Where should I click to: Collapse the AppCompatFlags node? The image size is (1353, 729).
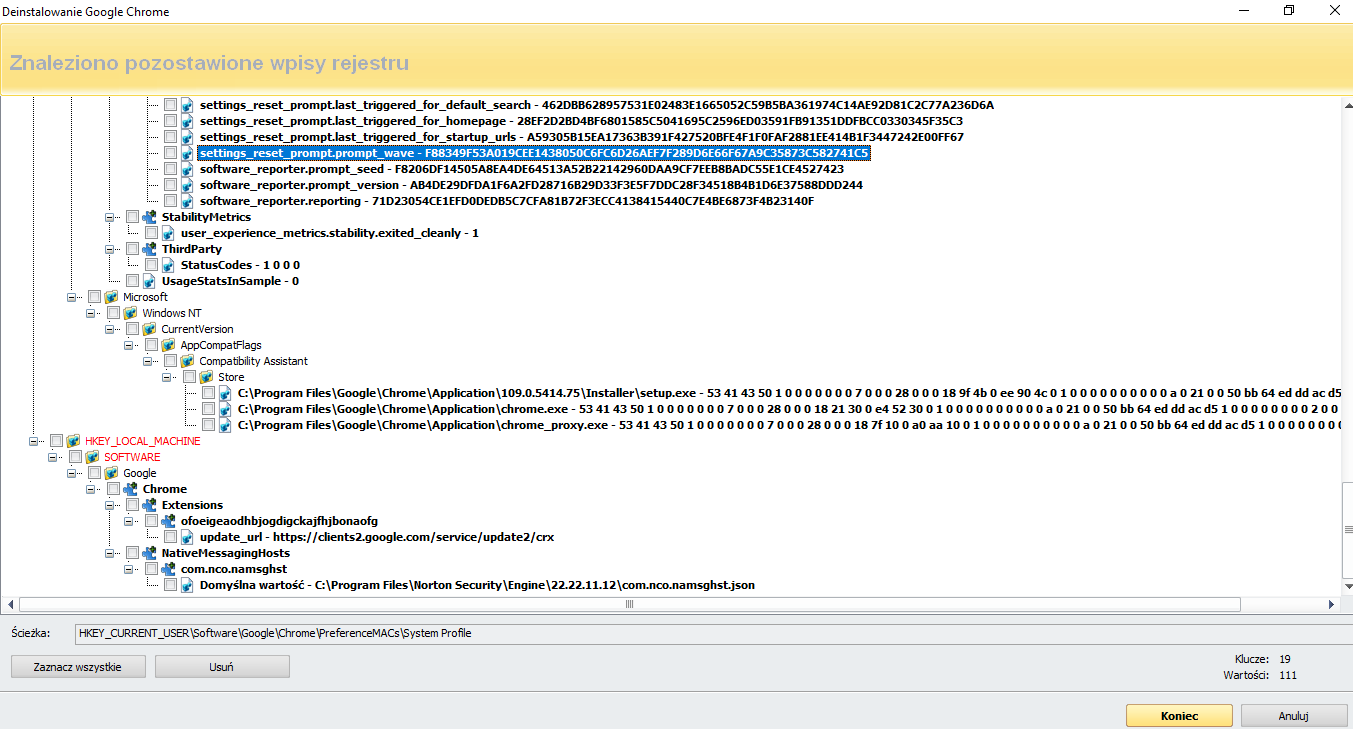[x=129, y=345]
